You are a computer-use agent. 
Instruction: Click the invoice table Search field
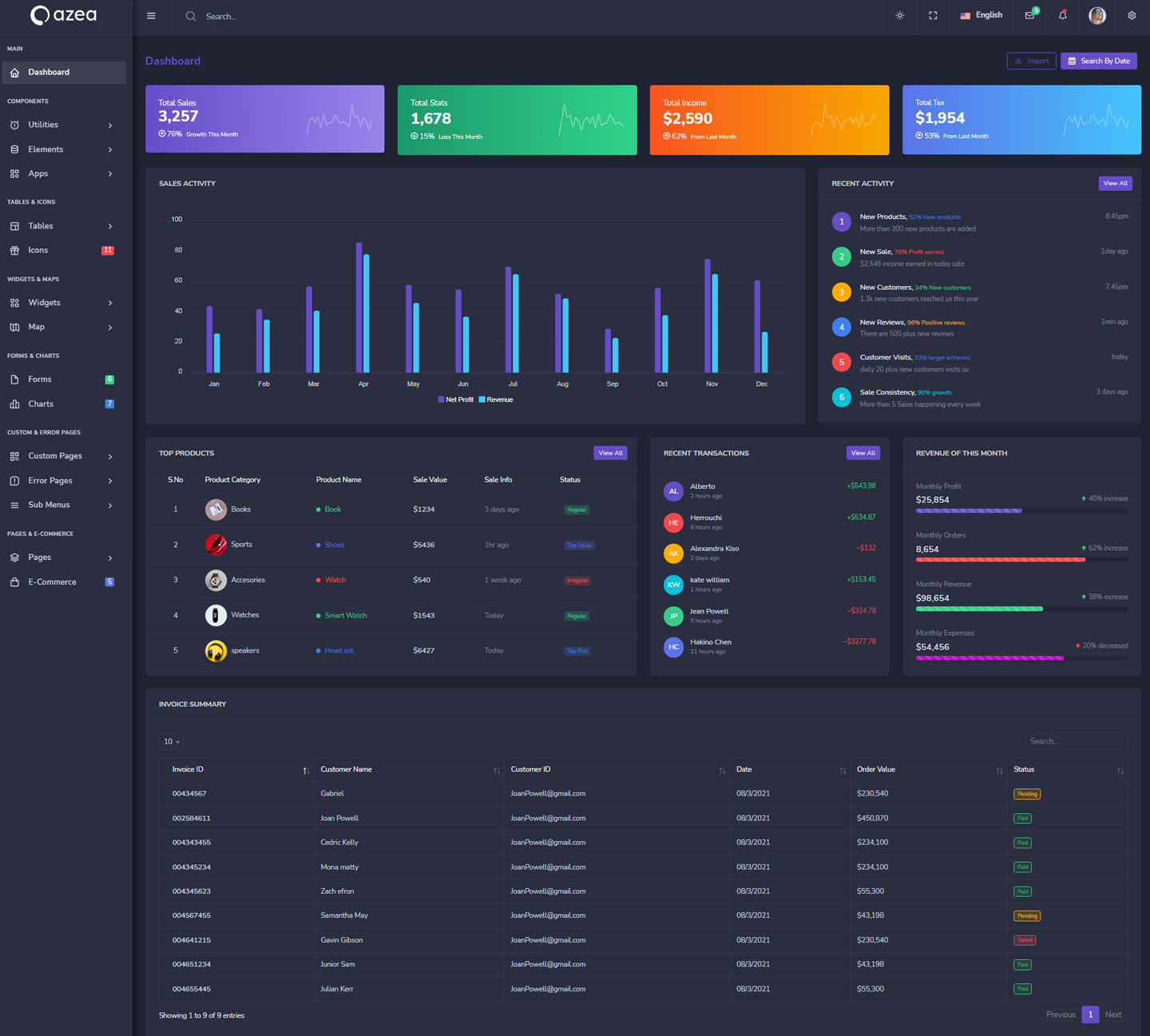coord(1075,741)
